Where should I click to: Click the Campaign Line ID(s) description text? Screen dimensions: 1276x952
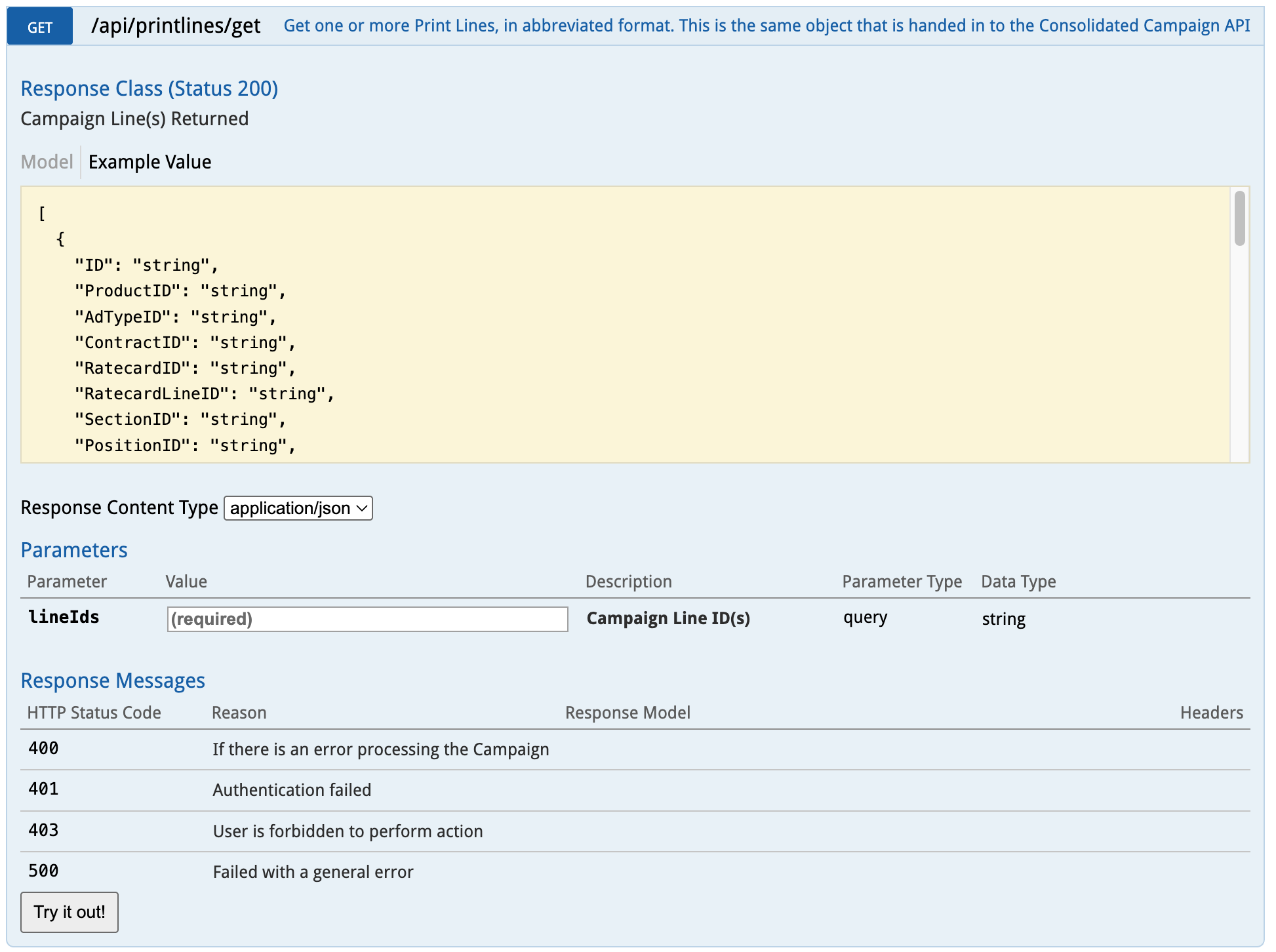(668, 618)
